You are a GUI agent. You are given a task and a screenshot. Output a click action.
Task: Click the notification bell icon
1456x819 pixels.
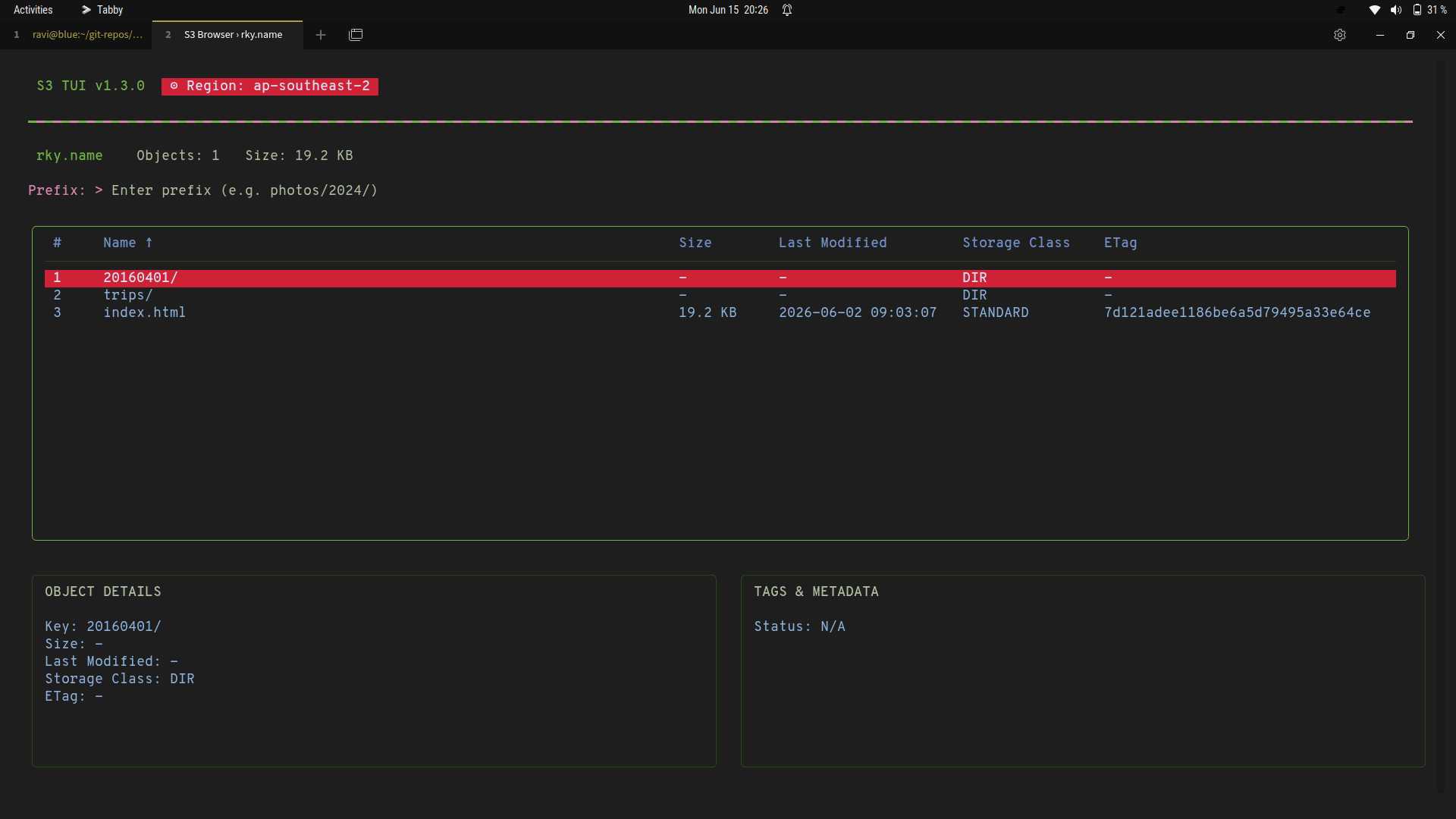787,10
